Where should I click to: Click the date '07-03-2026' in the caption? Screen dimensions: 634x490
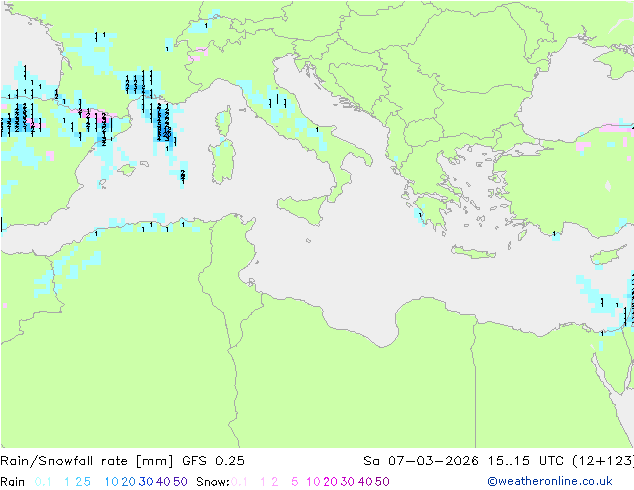point(433,460)
